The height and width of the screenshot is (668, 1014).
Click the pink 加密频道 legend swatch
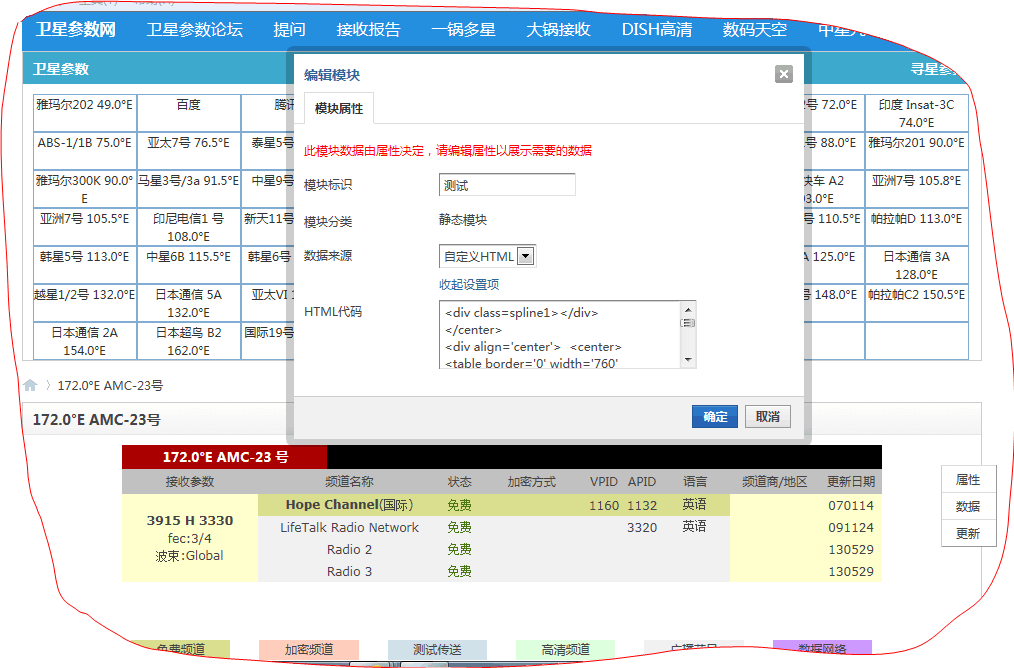308,650
